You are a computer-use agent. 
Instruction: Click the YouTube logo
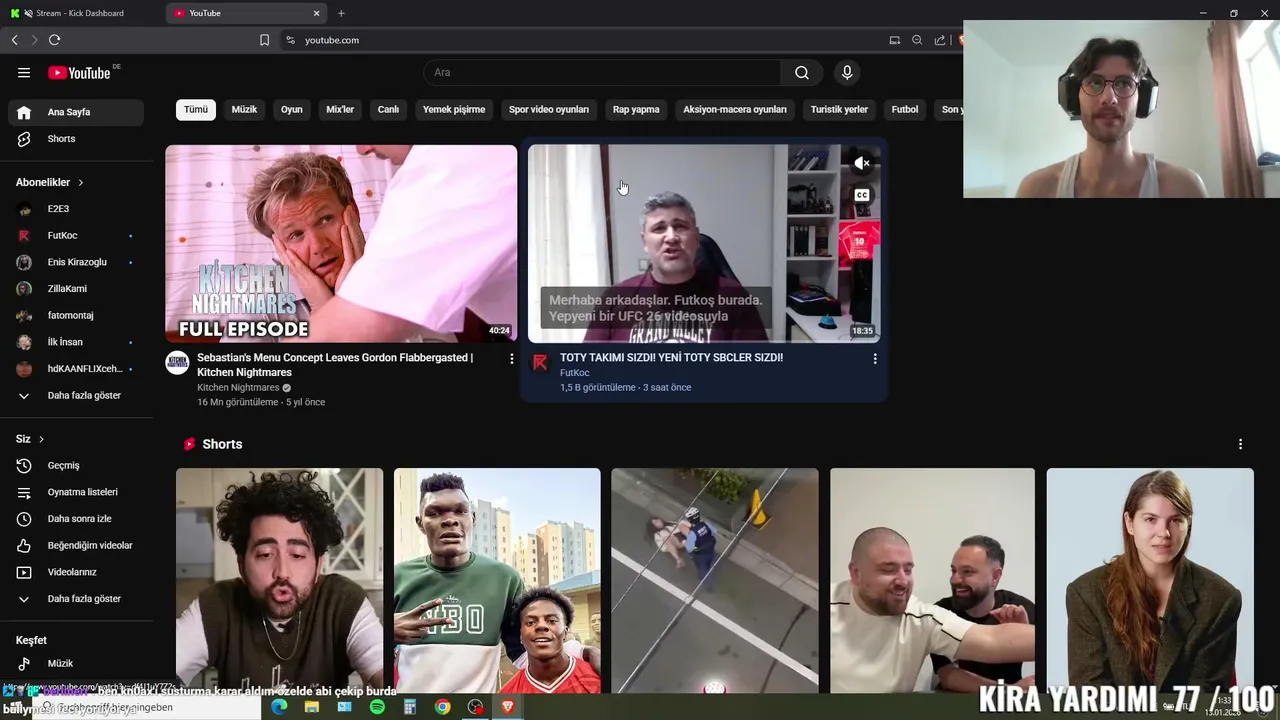[x=79, y=73]
